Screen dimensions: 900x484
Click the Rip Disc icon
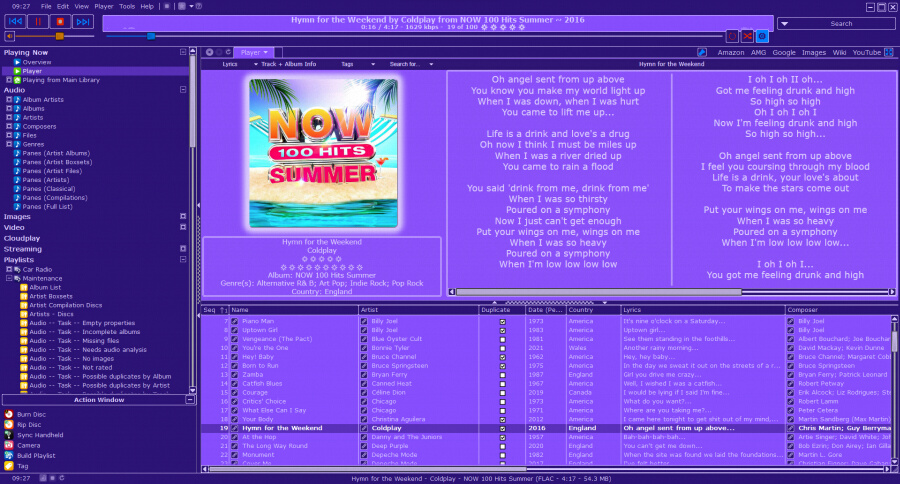[9, 424]
